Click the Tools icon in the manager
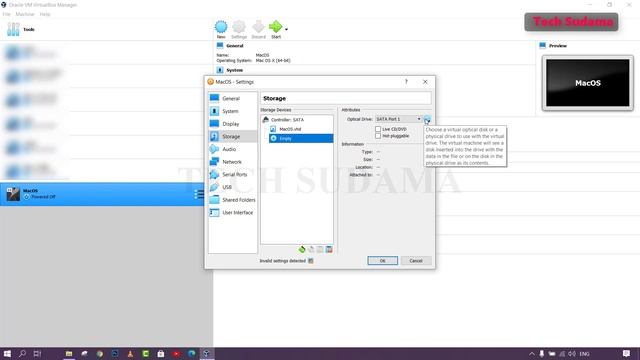This screenshot has height=360, width=640. pyautogui.click(x=13, y=29)
